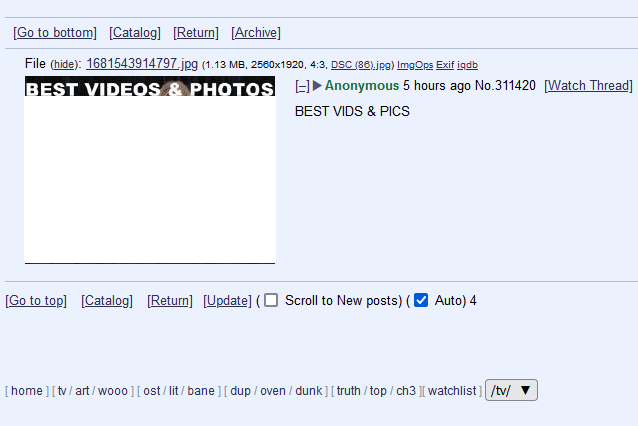The image size is (638, 426).
Task: Hide the file via the (hide) link
Action: point(64,64)
